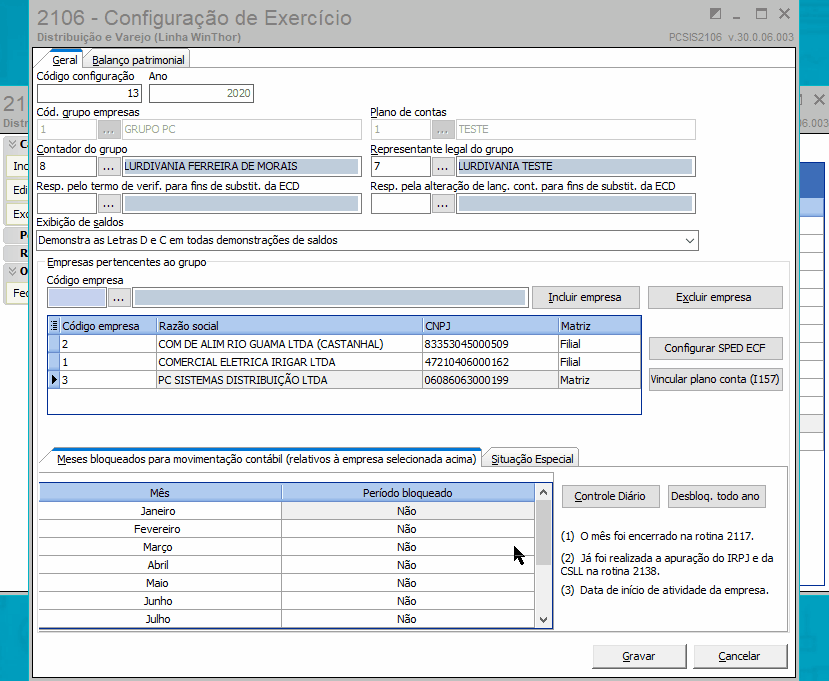Viewport: 829px width, 681px height.
Task: Open lookup for Representante legal do grupo
Action: pyautogui.click(x=443, y=167)
